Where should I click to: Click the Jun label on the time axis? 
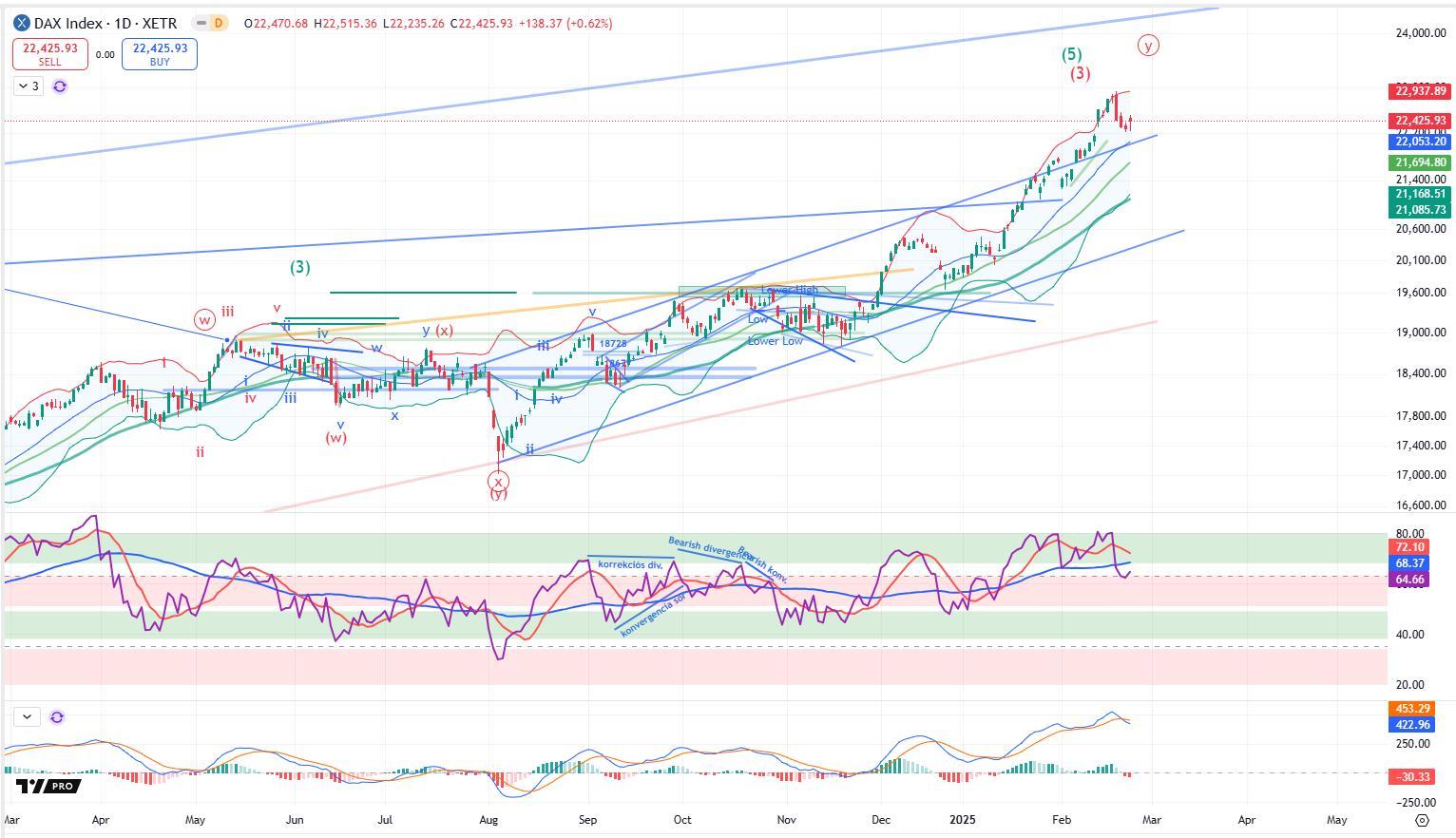(295, 819)
